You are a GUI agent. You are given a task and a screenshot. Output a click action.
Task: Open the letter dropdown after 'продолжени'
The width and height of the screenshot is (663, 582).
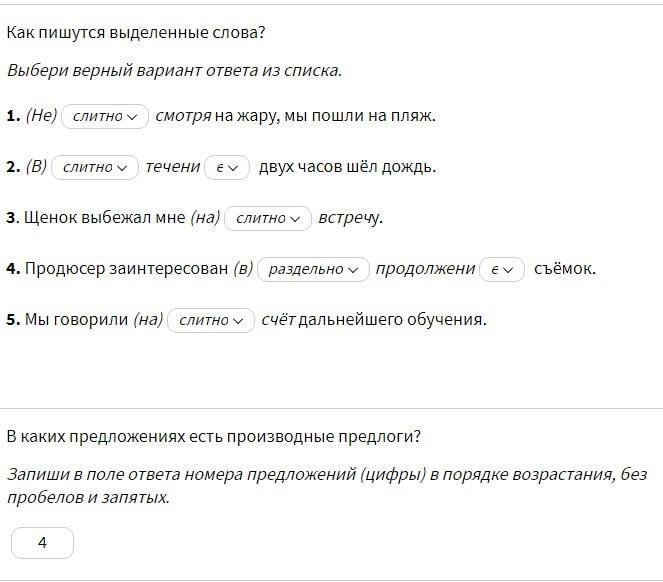tap(502, 269)
